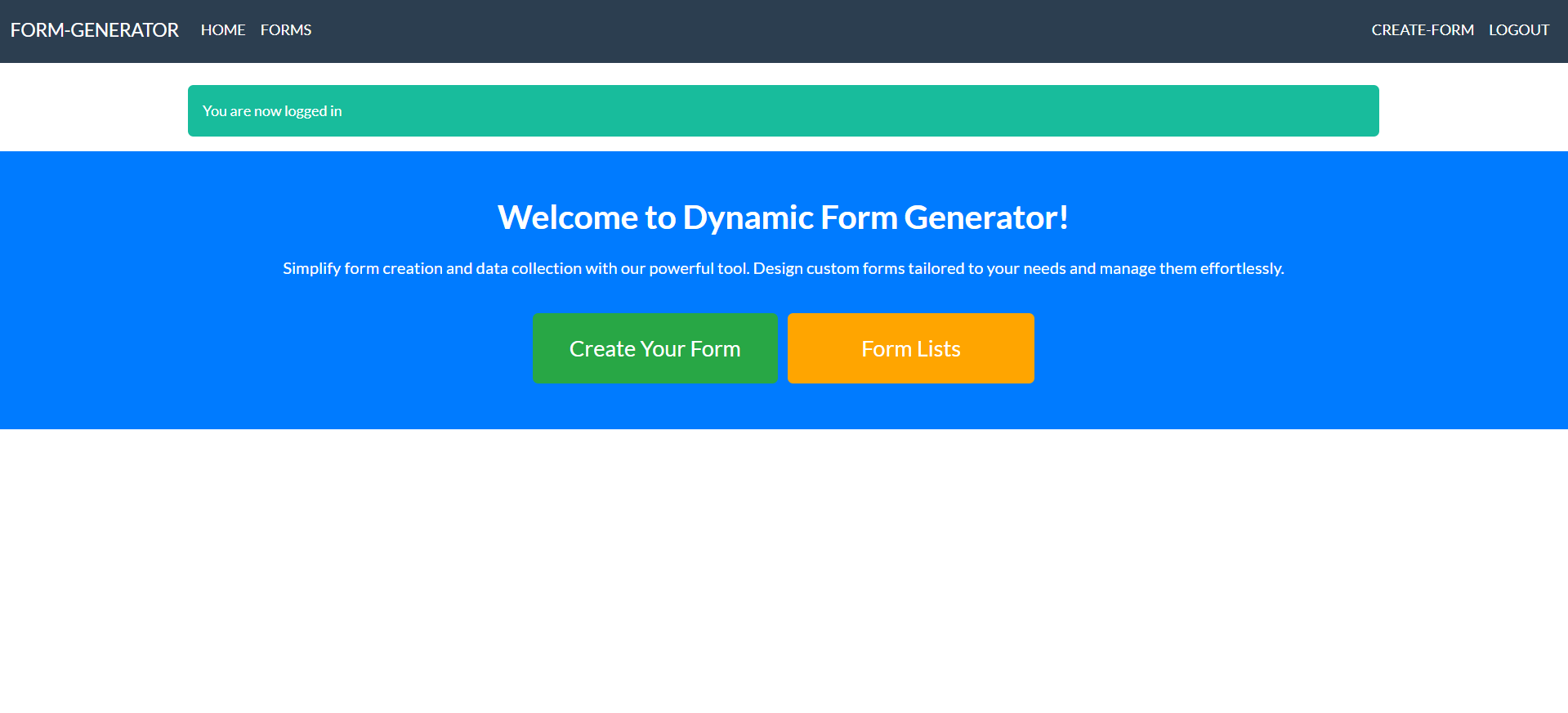The image size is (1568, 713).
Task: Click the FORM-GENERATOR brand logo
Action: pyautogui.click(x=94, y=30)
